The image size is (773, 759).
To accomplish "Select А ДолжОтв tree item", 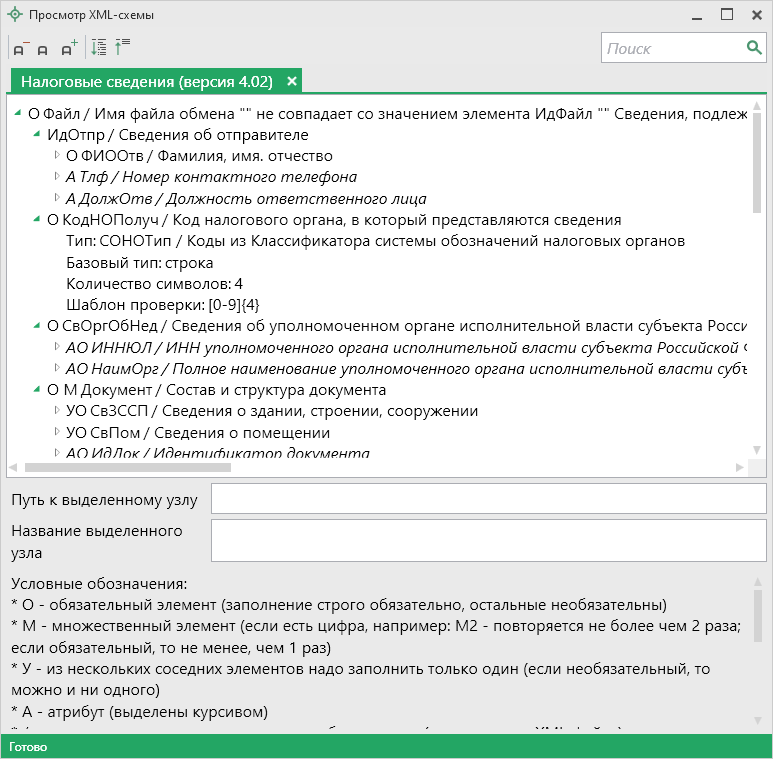I will click(245, 199).
